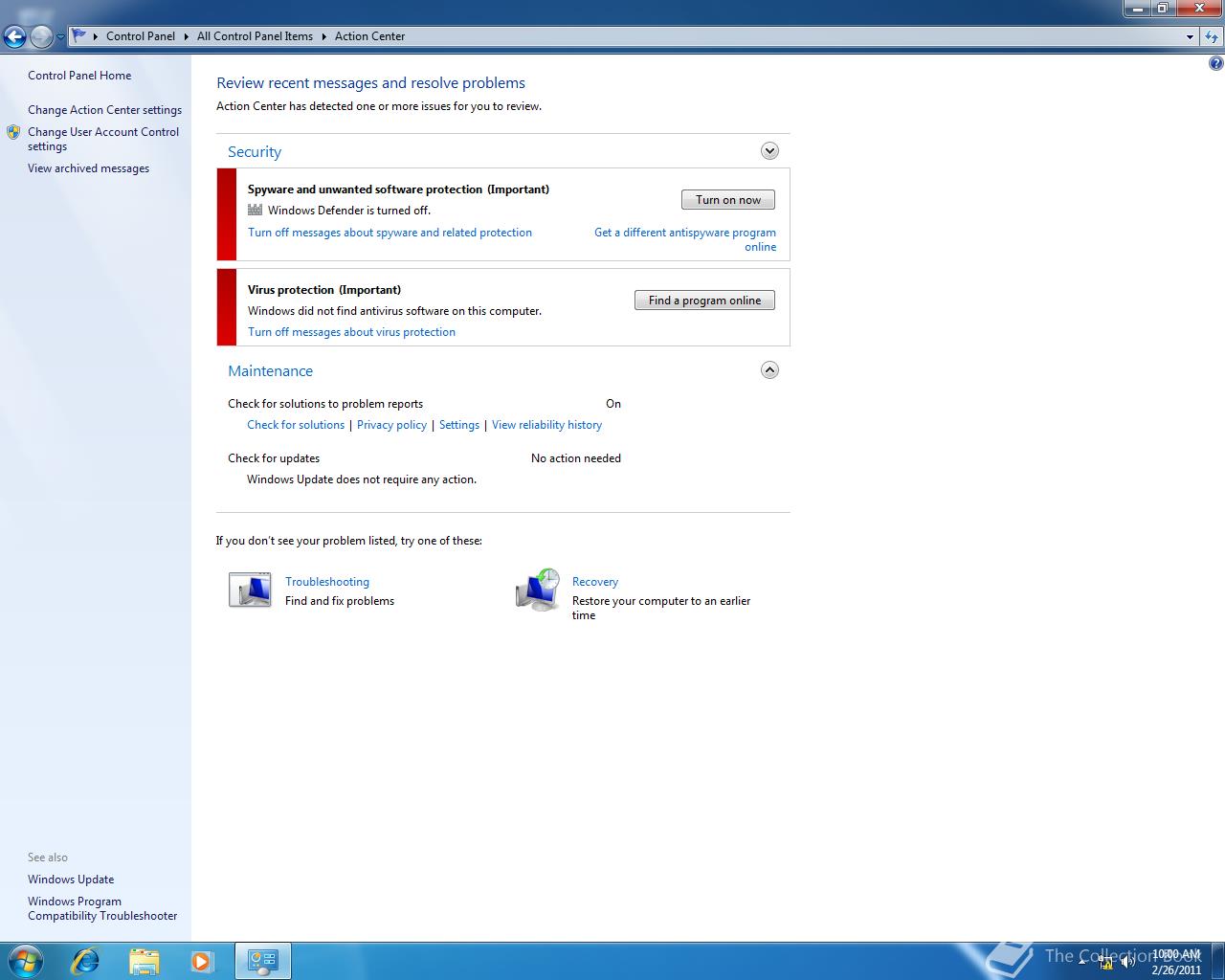The width and height of the screenshot is (1225, 980).
Task: Turn off messages about virus protection
Action: (351, 332)
